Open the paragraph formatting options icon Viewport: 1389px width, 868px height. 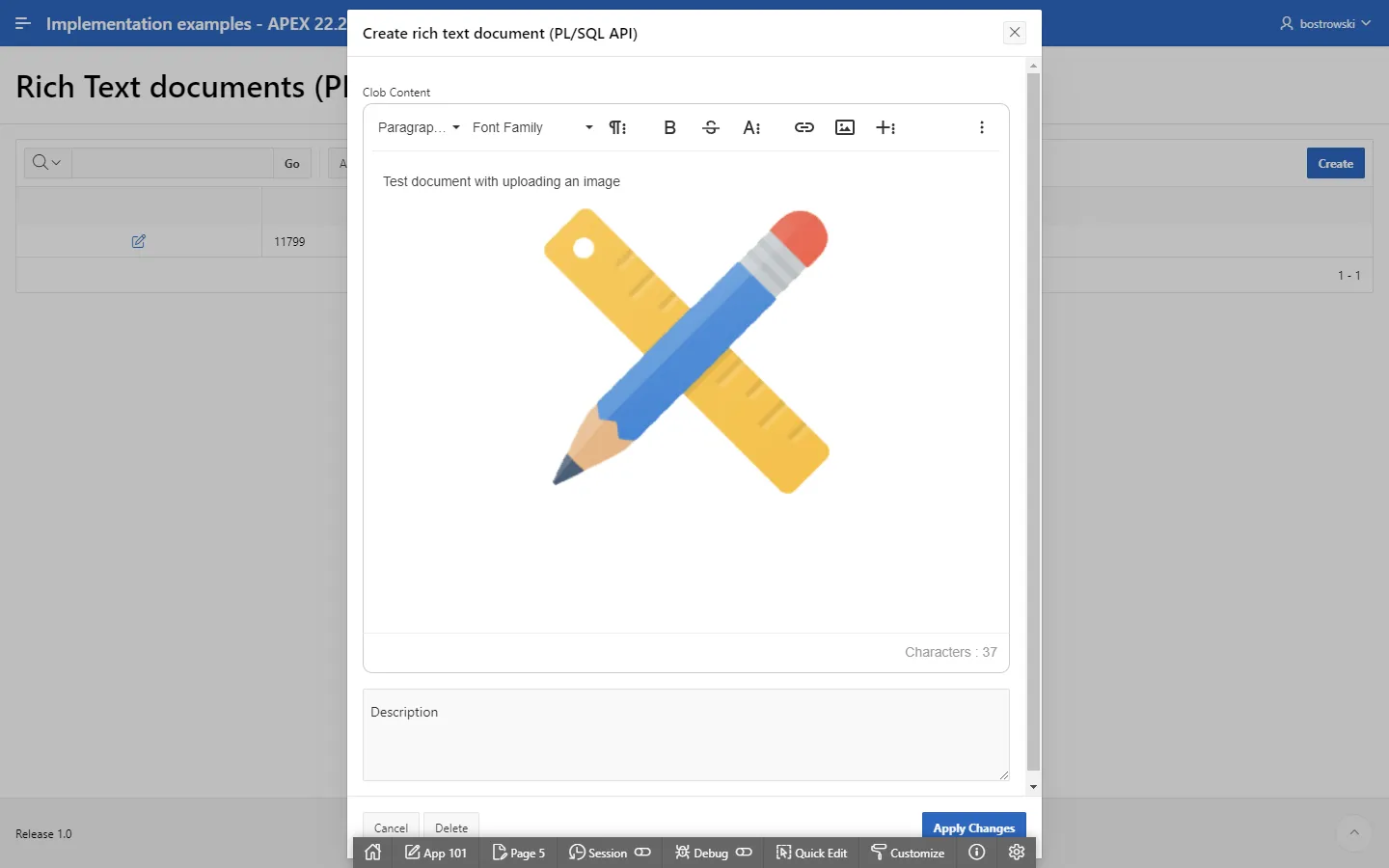click(x=617, y=127)
